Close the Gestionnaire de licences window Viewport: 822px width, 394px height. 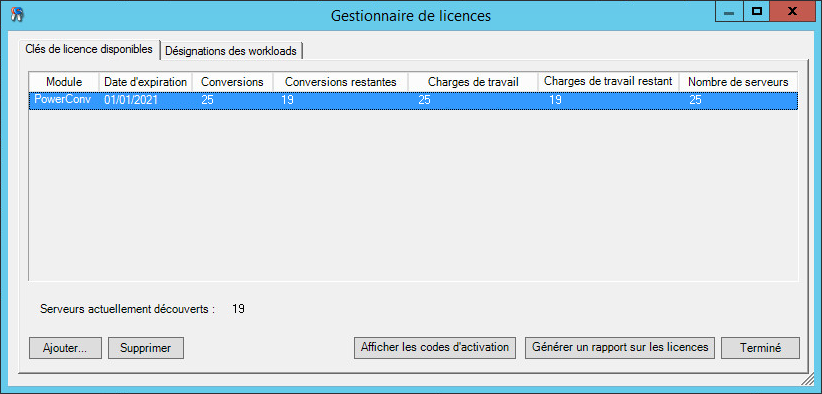coord(793,13)
